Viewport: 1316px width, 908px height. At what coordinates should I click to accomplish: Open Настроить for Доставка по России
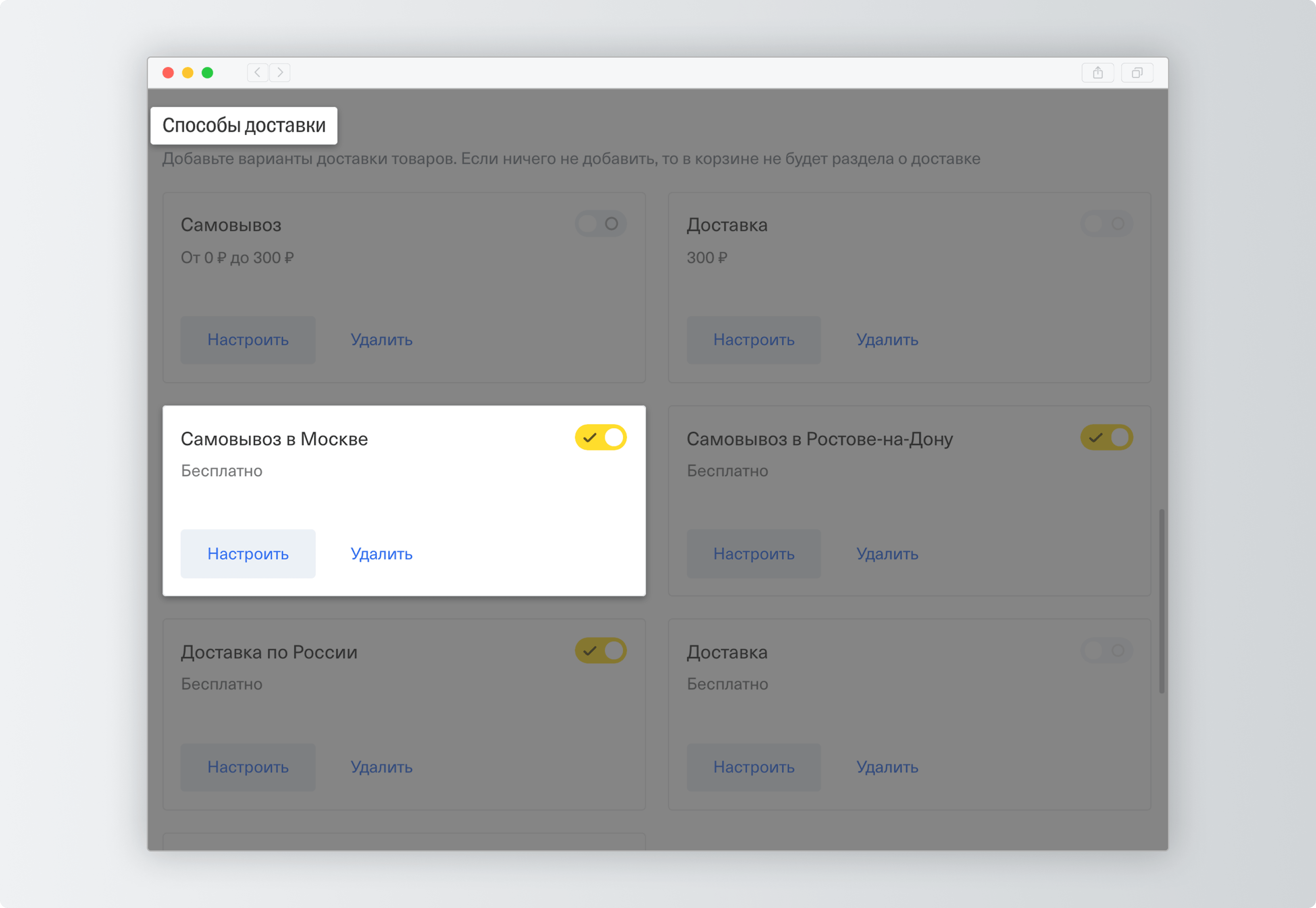[x=248, y=767]
